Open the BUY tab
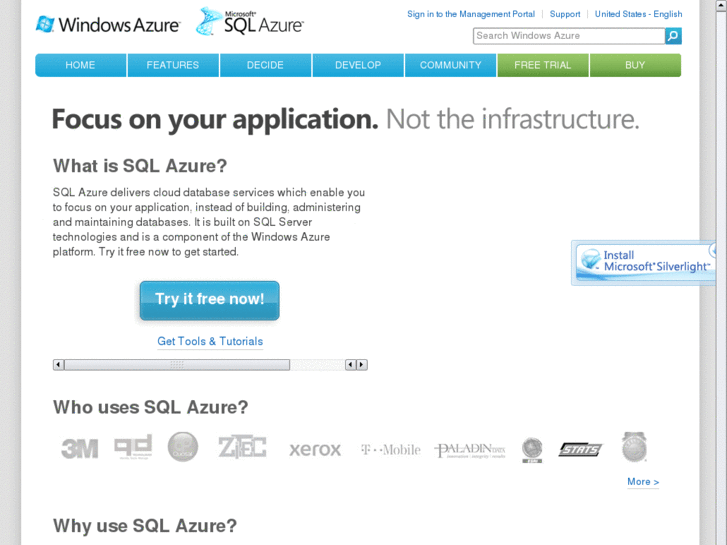The width and height of the screenshot is (727, 545). (x=635, y=65)
